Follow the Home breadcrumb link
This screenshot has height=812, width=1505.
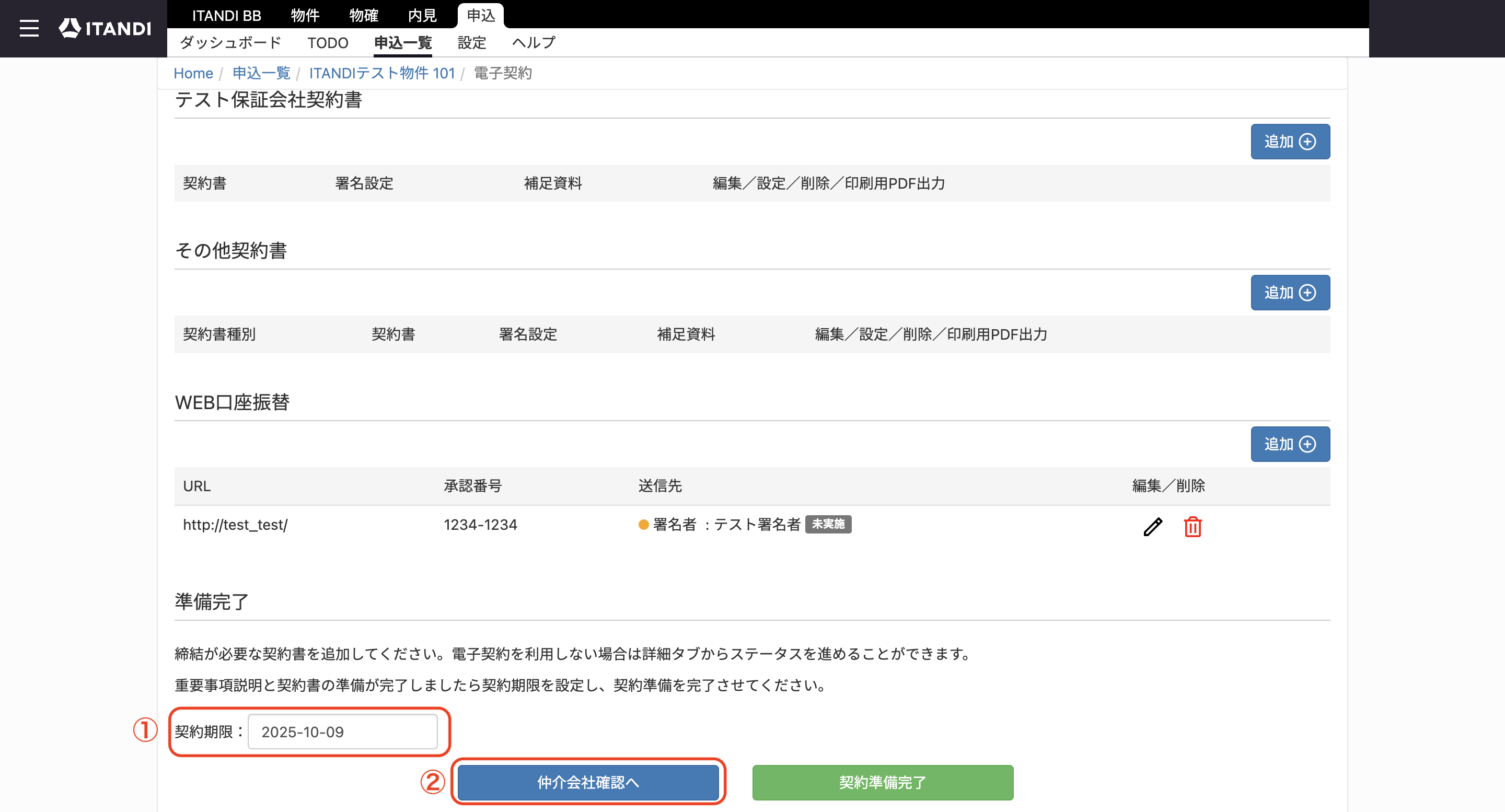pyautogui.click(x=193, y=73)
